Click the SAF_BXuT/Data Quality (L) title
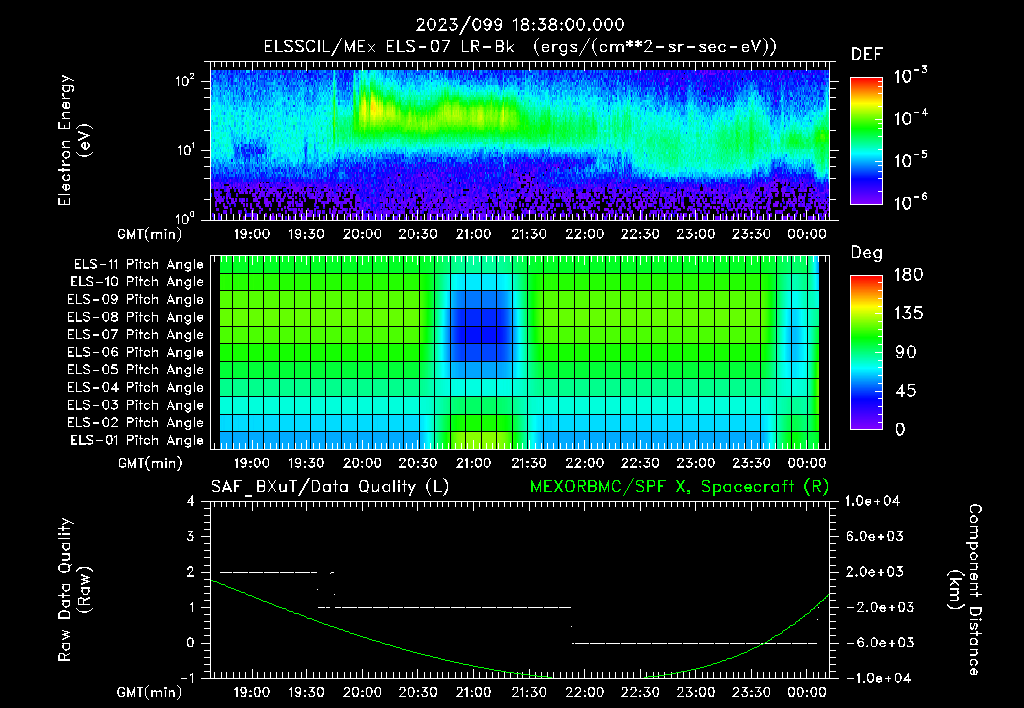 [x=330, y=487]
